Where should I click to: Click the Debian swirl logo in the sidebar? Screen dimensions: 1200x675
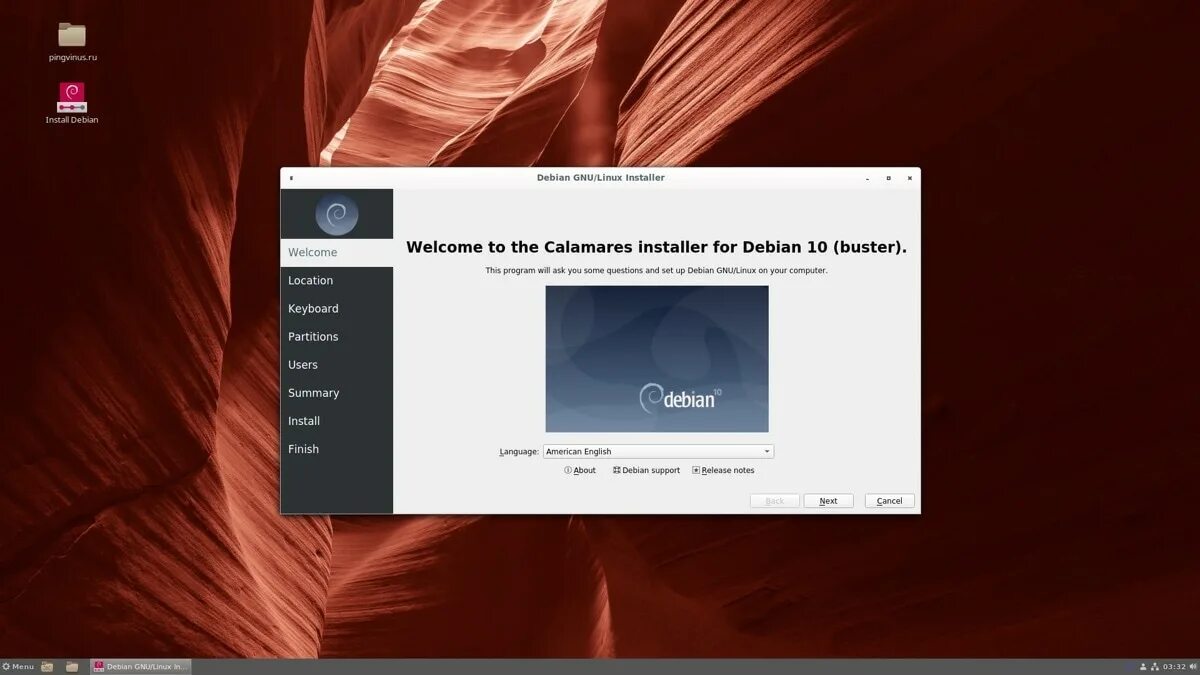(337, 214)
